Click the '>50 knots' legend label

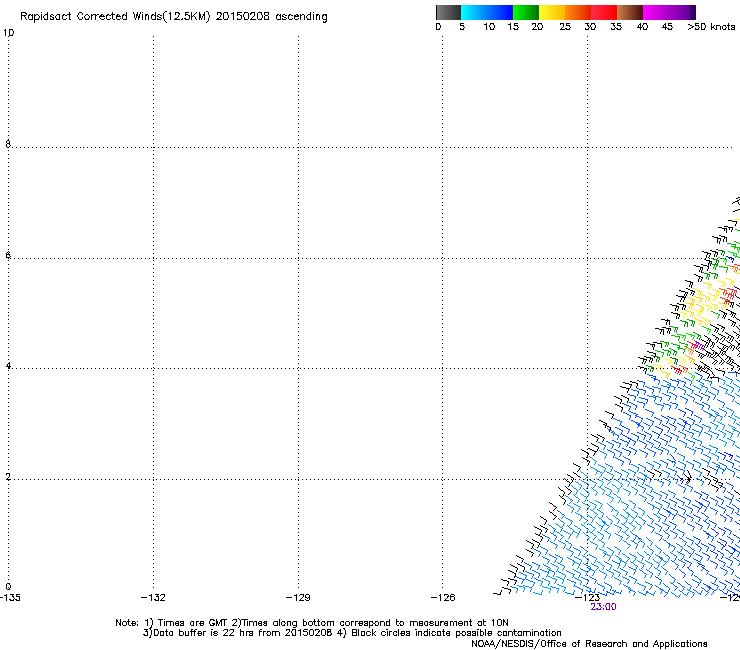tap(711, 26)
